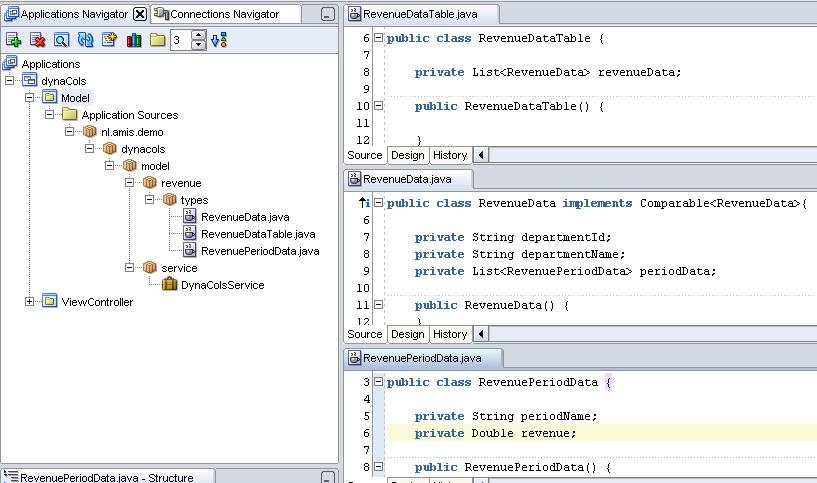Open Design tab of RevenueDataTable.java editor
This screenshot has width=817, height=483.
[x=407, y=155]
